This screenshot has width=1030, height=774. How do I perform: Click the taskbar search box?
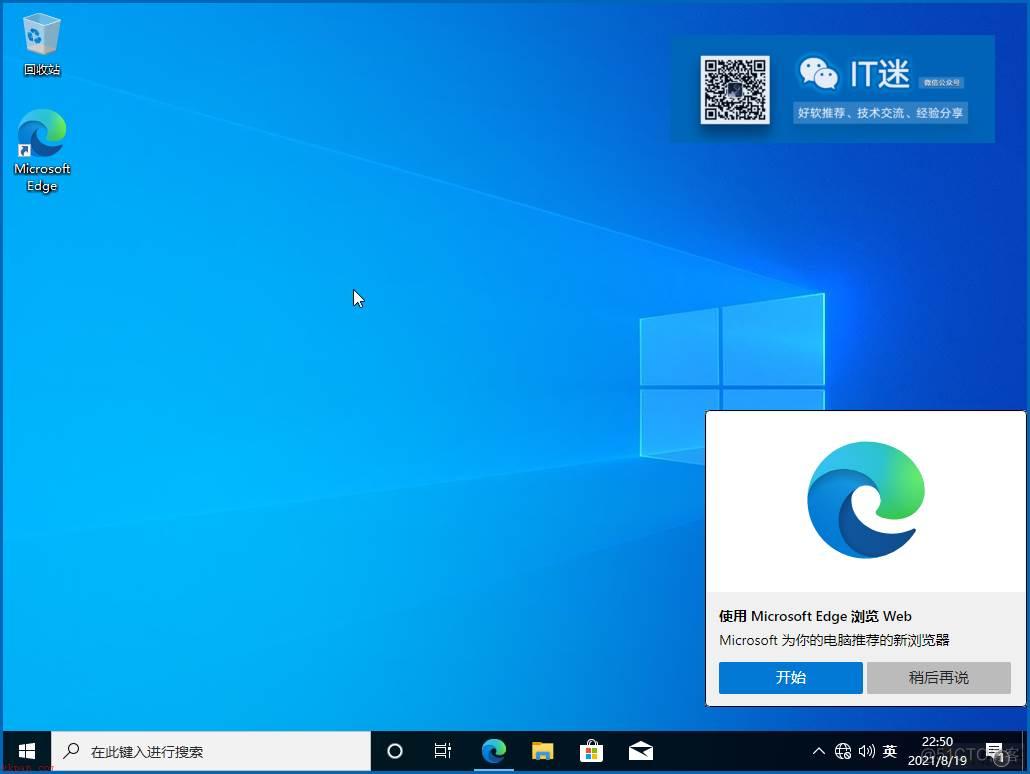211,750
